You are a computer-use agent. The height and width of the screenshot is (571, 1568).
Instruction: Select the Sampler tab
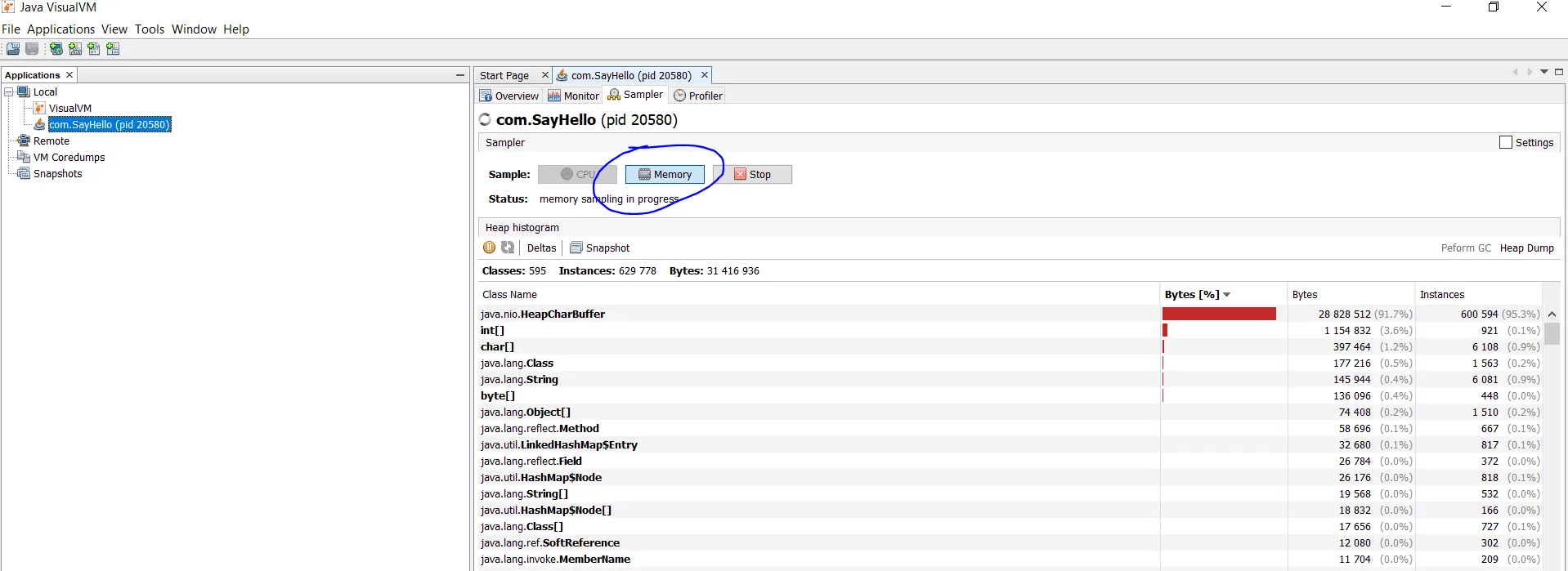(x=635, y=95)
